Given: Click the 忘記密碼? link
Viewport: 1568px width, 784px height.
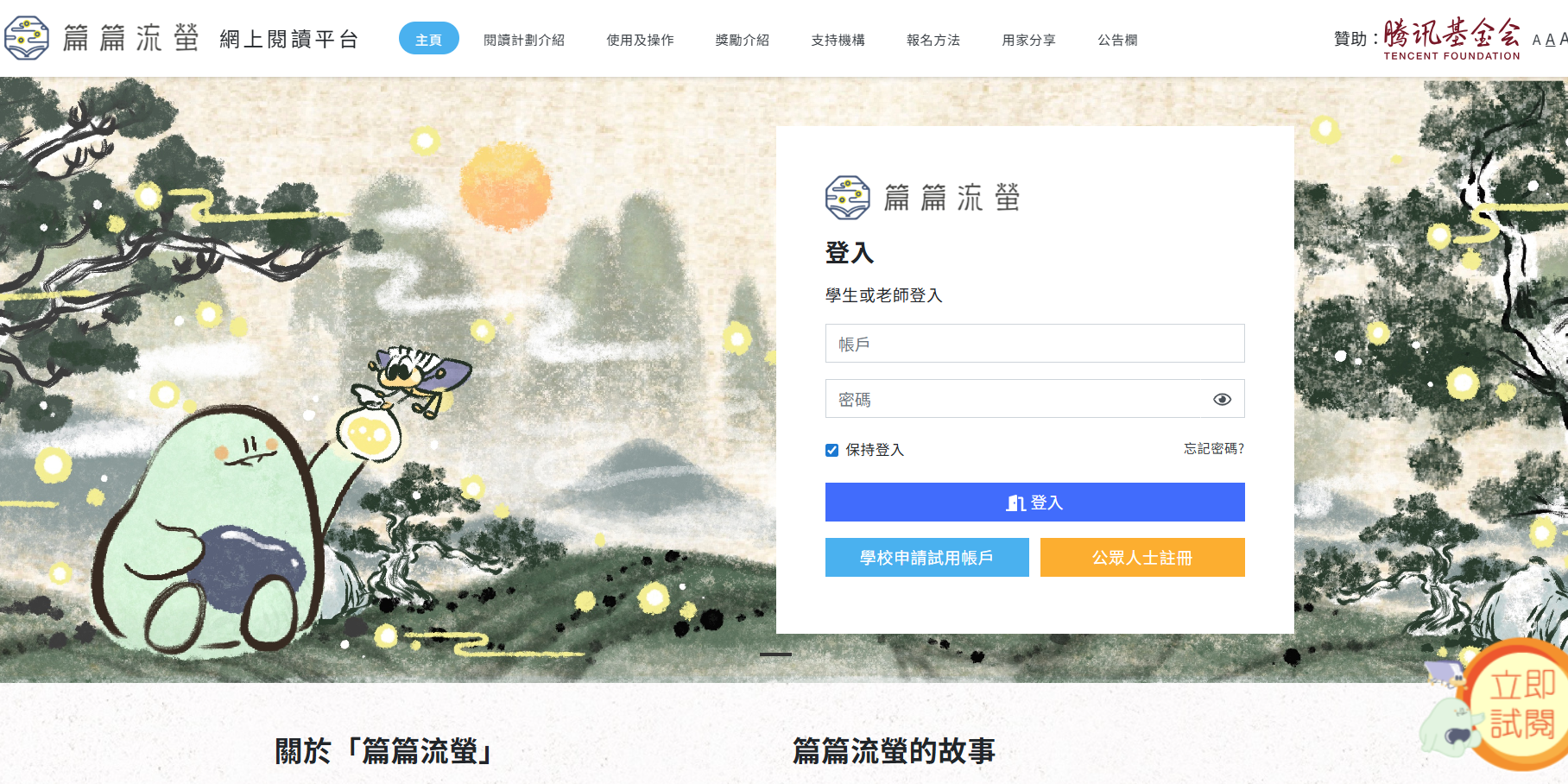Looking at the screenshot, I should coord(1213,448).
